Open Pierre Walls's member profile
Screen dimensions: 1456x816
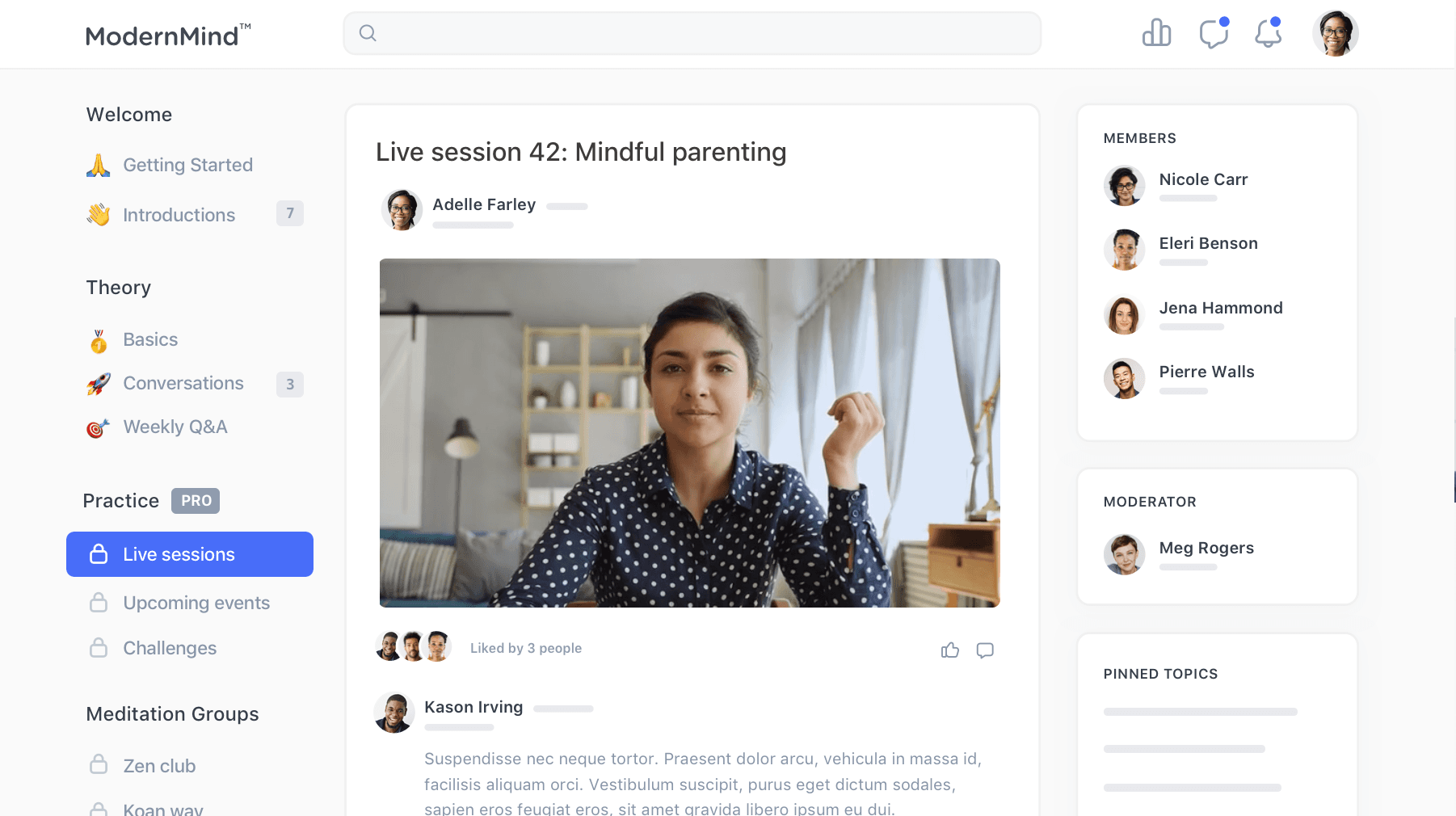point(1206,372)
